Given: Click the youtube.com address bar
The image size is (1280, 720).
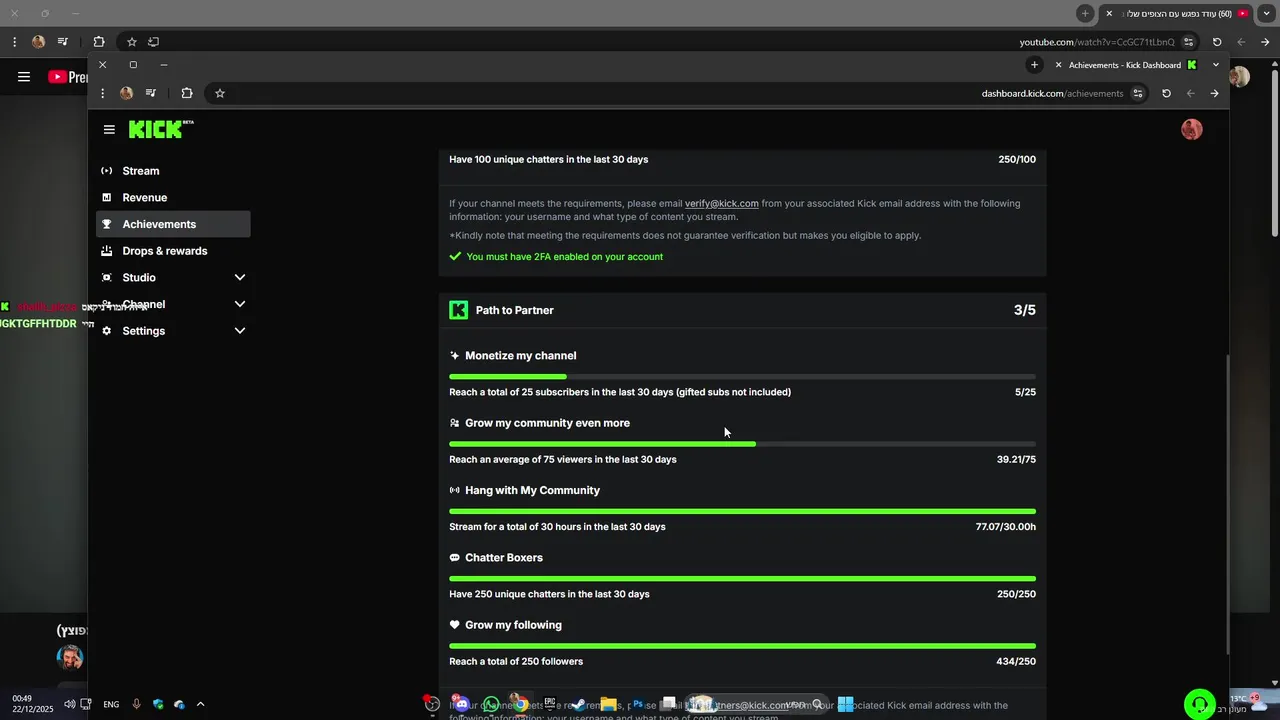Looking at the screenshot, I should click(x=1096, y=42).
